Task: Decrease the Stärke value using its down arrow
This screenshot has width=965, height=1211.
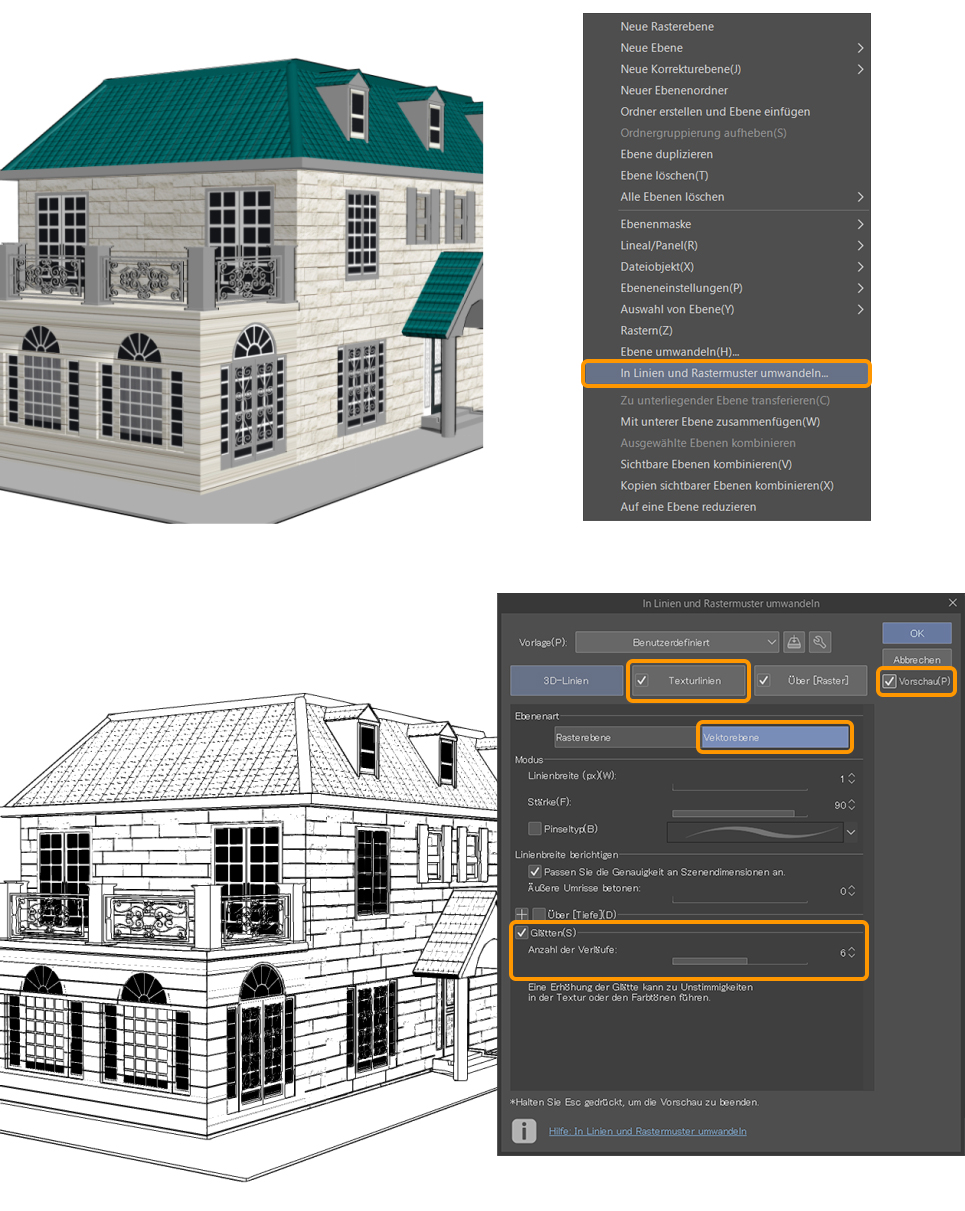Action: pyautogui.click(x=852, y=809)
